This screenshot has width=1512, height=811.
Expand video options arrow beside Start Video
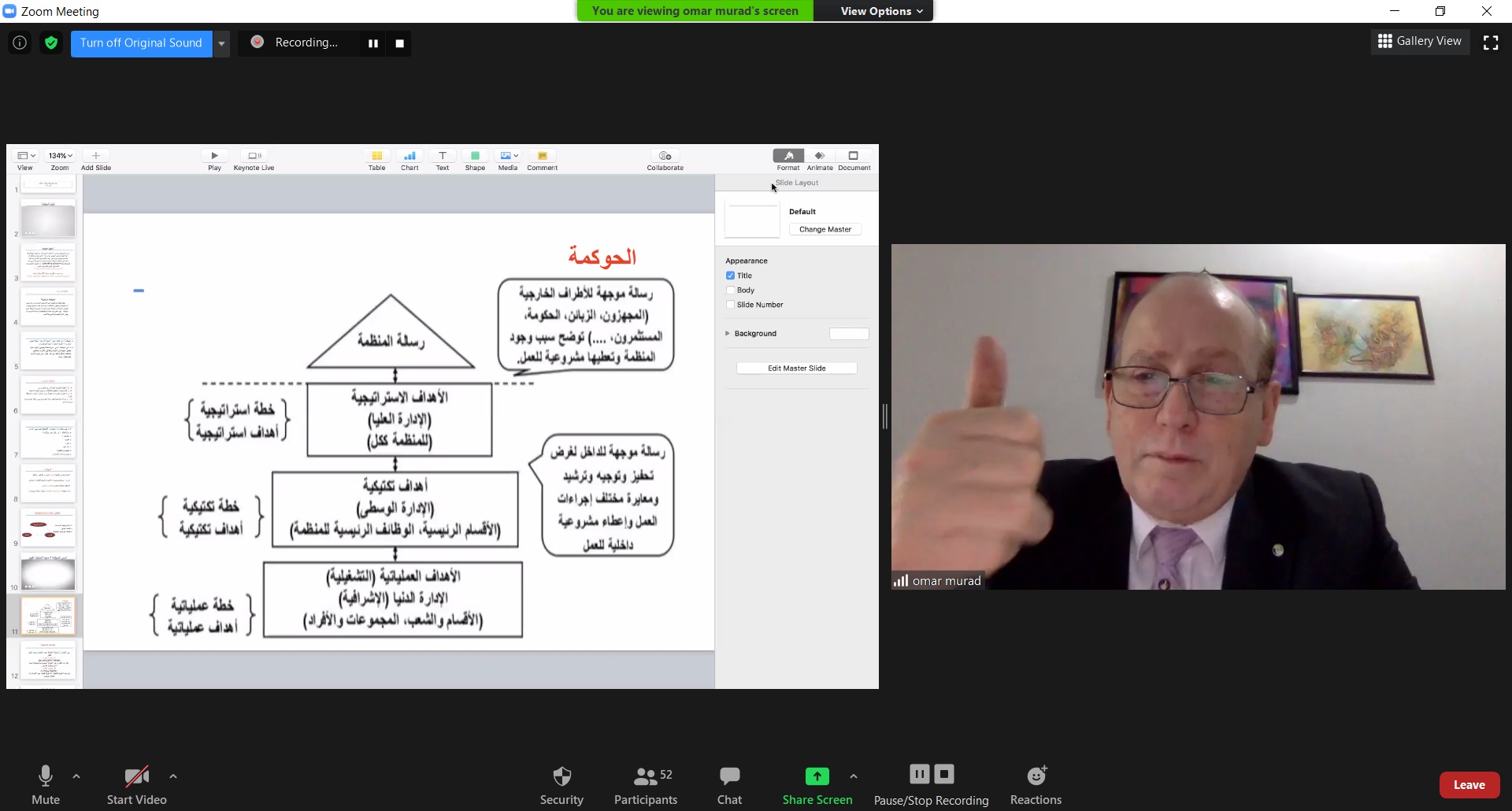[x=173, y=776]
